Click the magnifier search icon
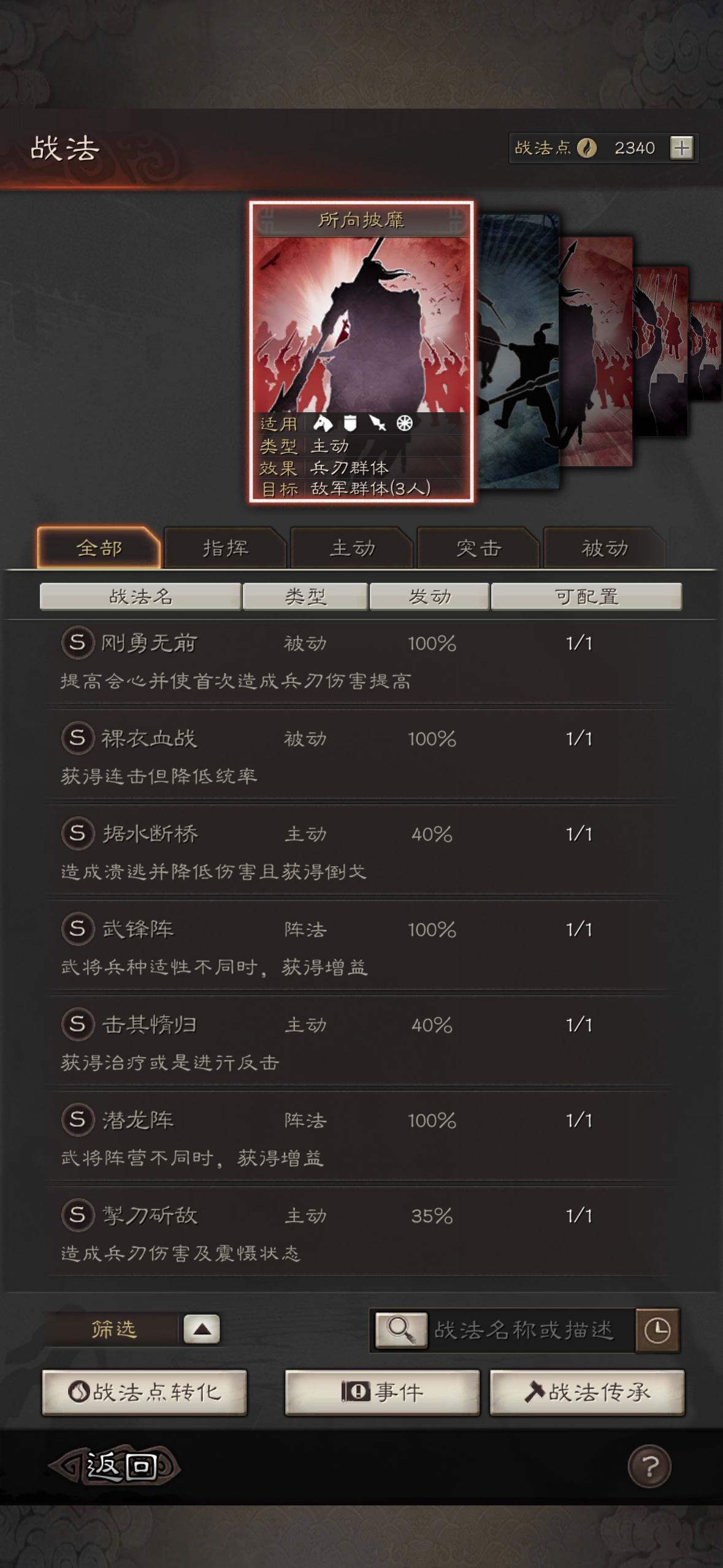 point(401,1330)
